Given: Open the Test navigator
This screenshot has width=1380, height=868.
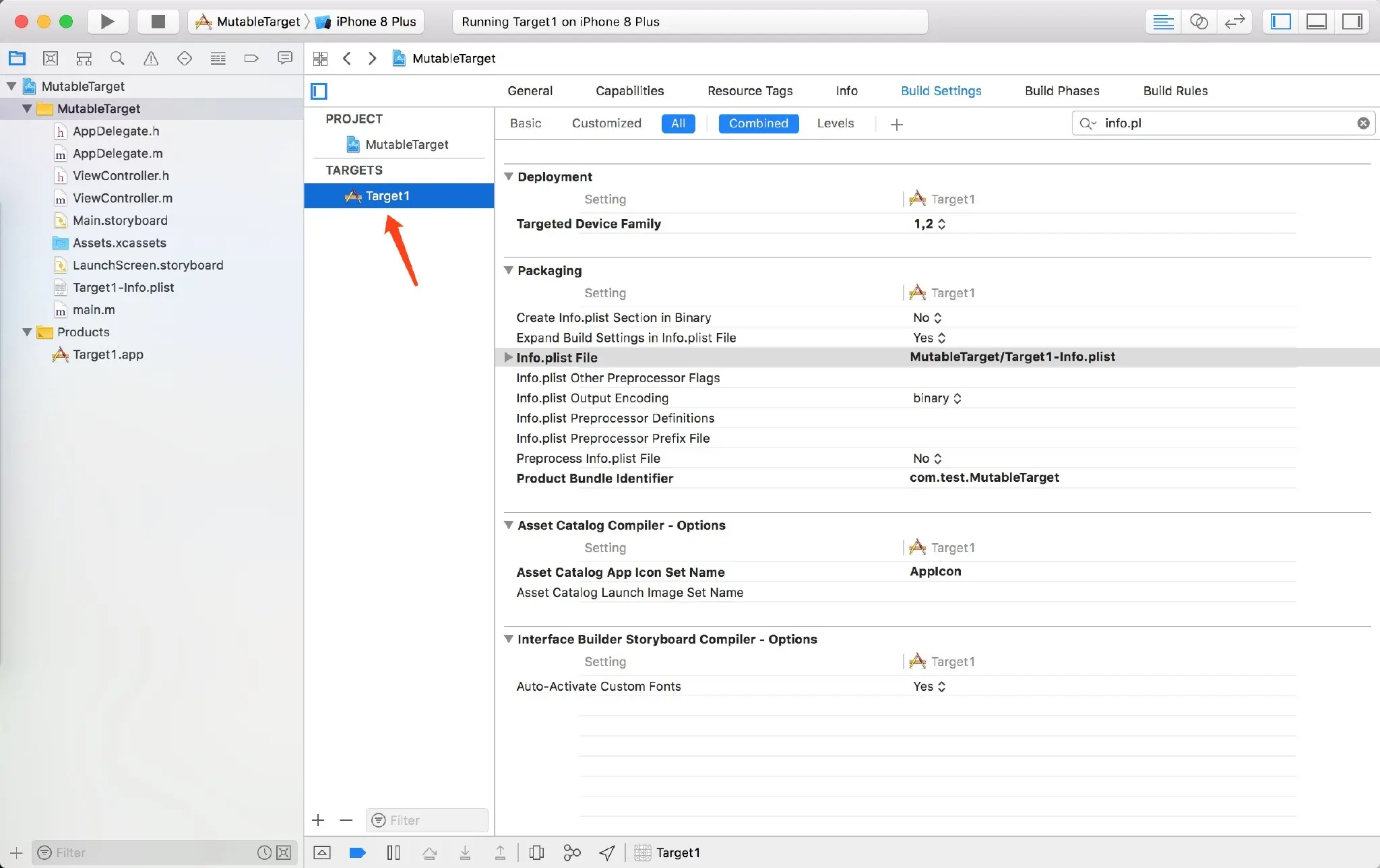Looking at the screenshot, I should [185, 59].
